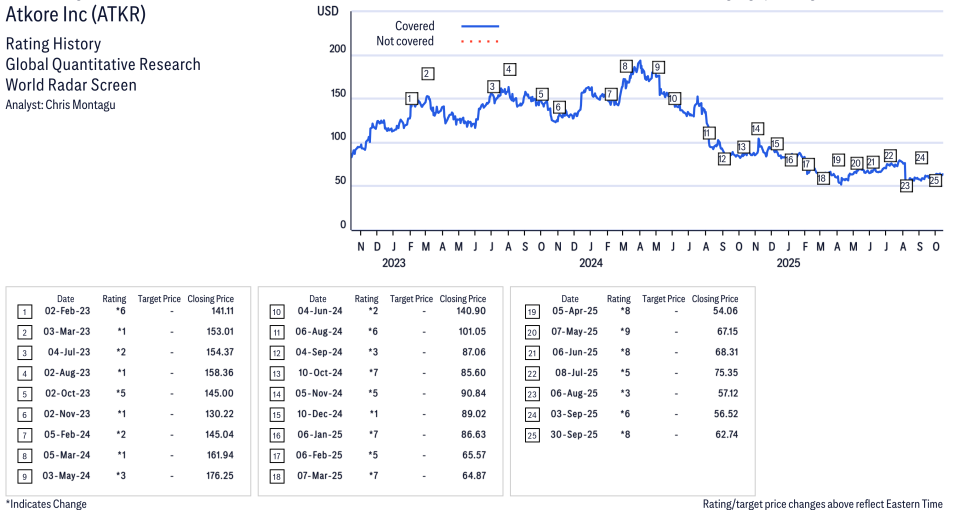This screenshot has height=510, width=954.
Task: Click the blue Covered legend line
Action: tap(480, 26)
